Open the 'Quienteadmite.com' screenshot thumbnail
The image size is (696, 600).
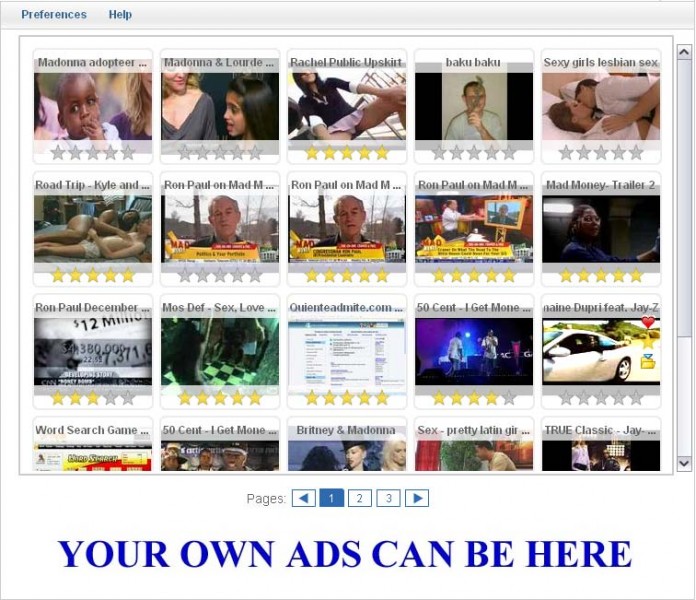coord(347,351)
